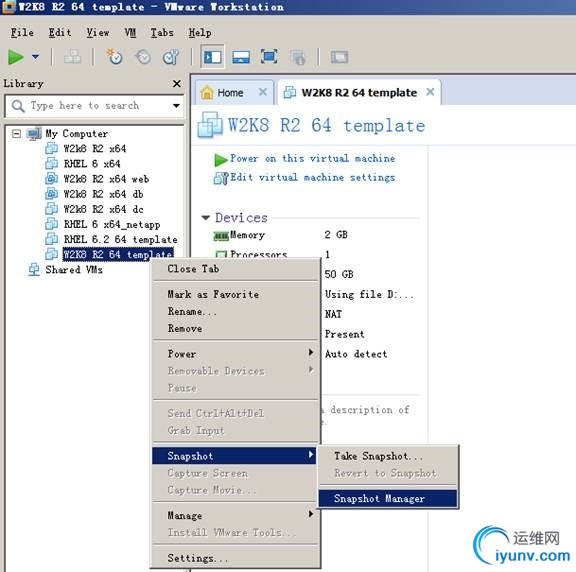
Task: Collapse the Devices section
Action: pyautogui.click(x=206, y=218)
